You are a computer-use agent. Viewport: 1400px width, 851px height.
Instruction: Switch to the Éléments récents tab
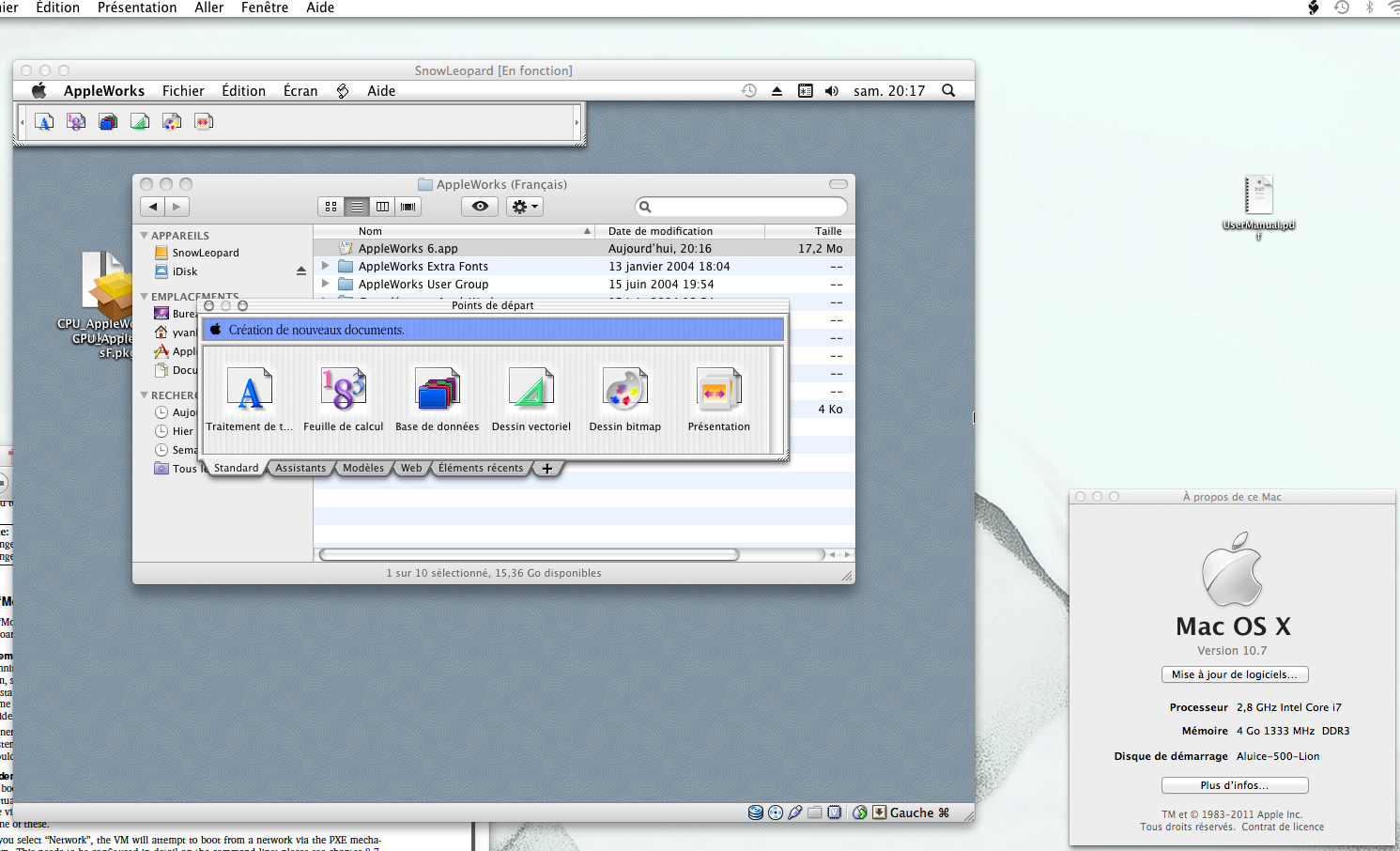(481, 468)
